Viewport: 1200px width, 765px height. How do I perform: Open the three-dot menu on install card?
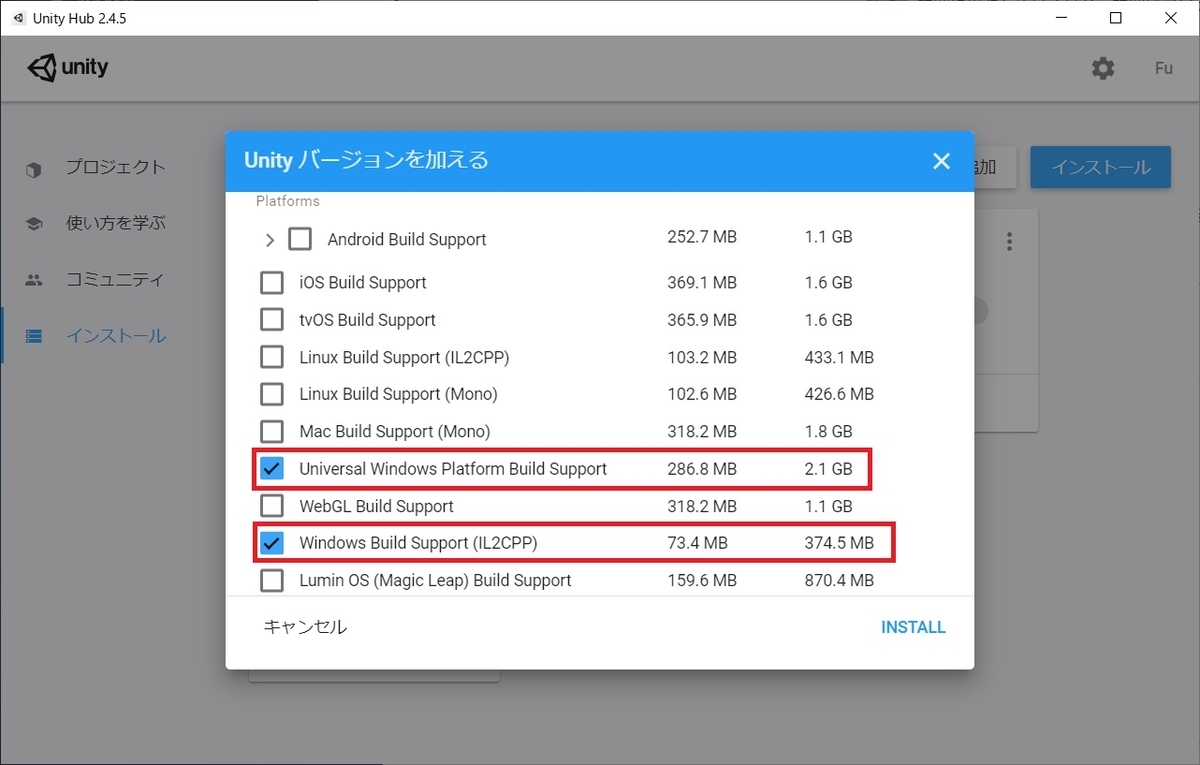[1010, 242]
